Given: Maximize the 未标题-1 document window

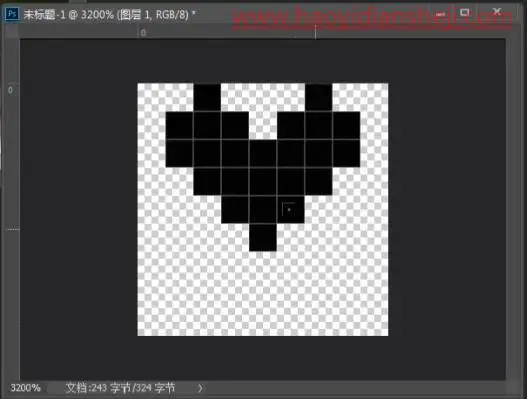Looking at the screenshot, I should (x=465, y=13).
